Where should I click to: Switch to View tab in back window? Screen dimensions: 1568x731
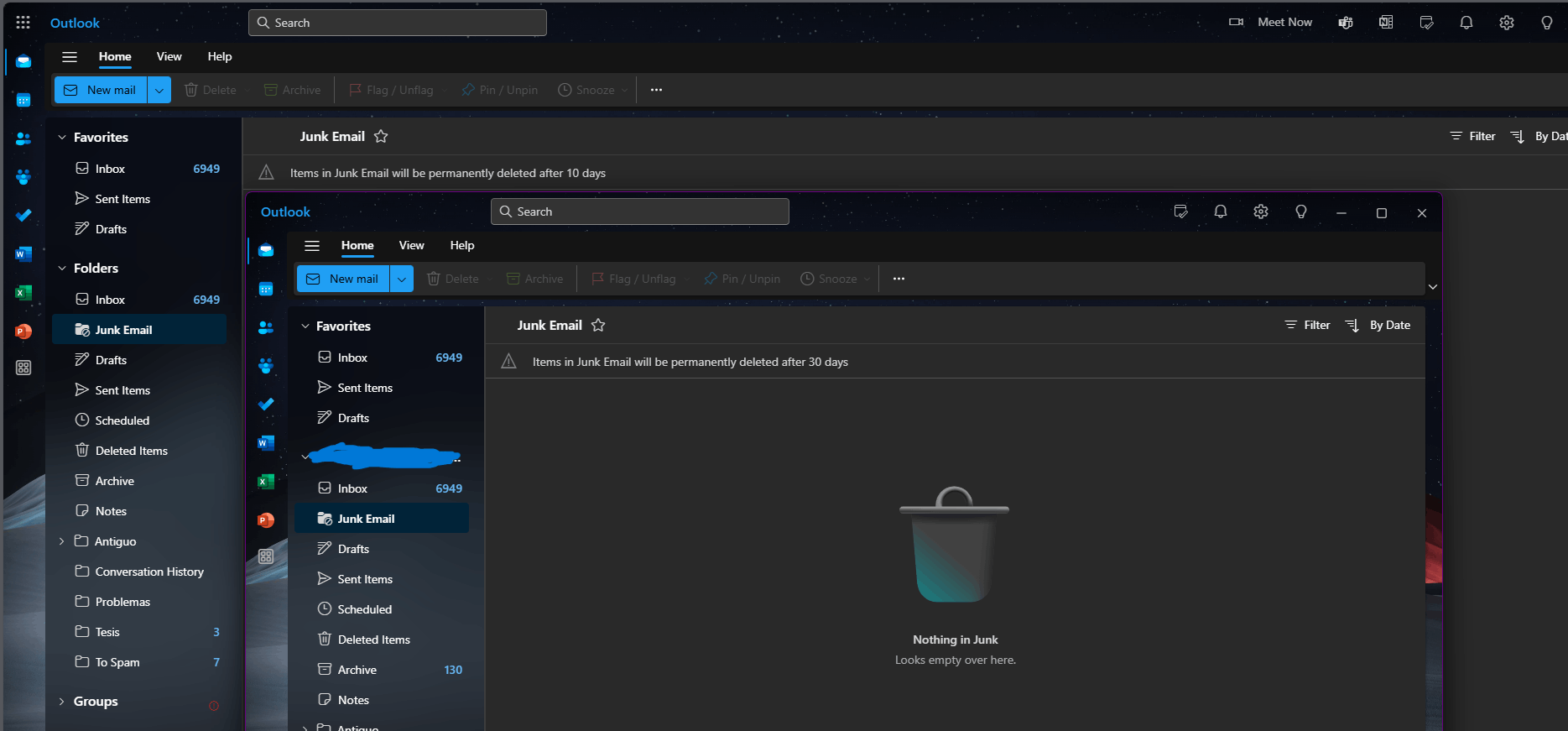click(x=169, y=56)
